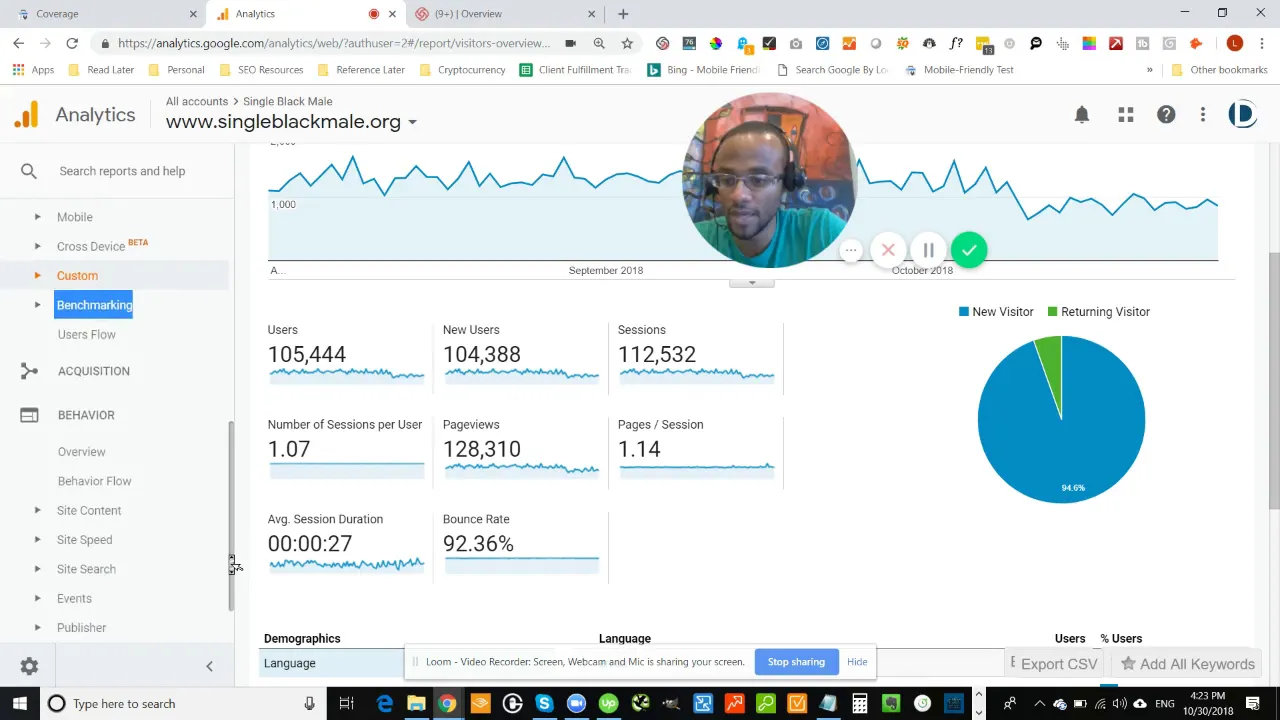Click the All accounts breadcrumb link

[x=197, y=101]
